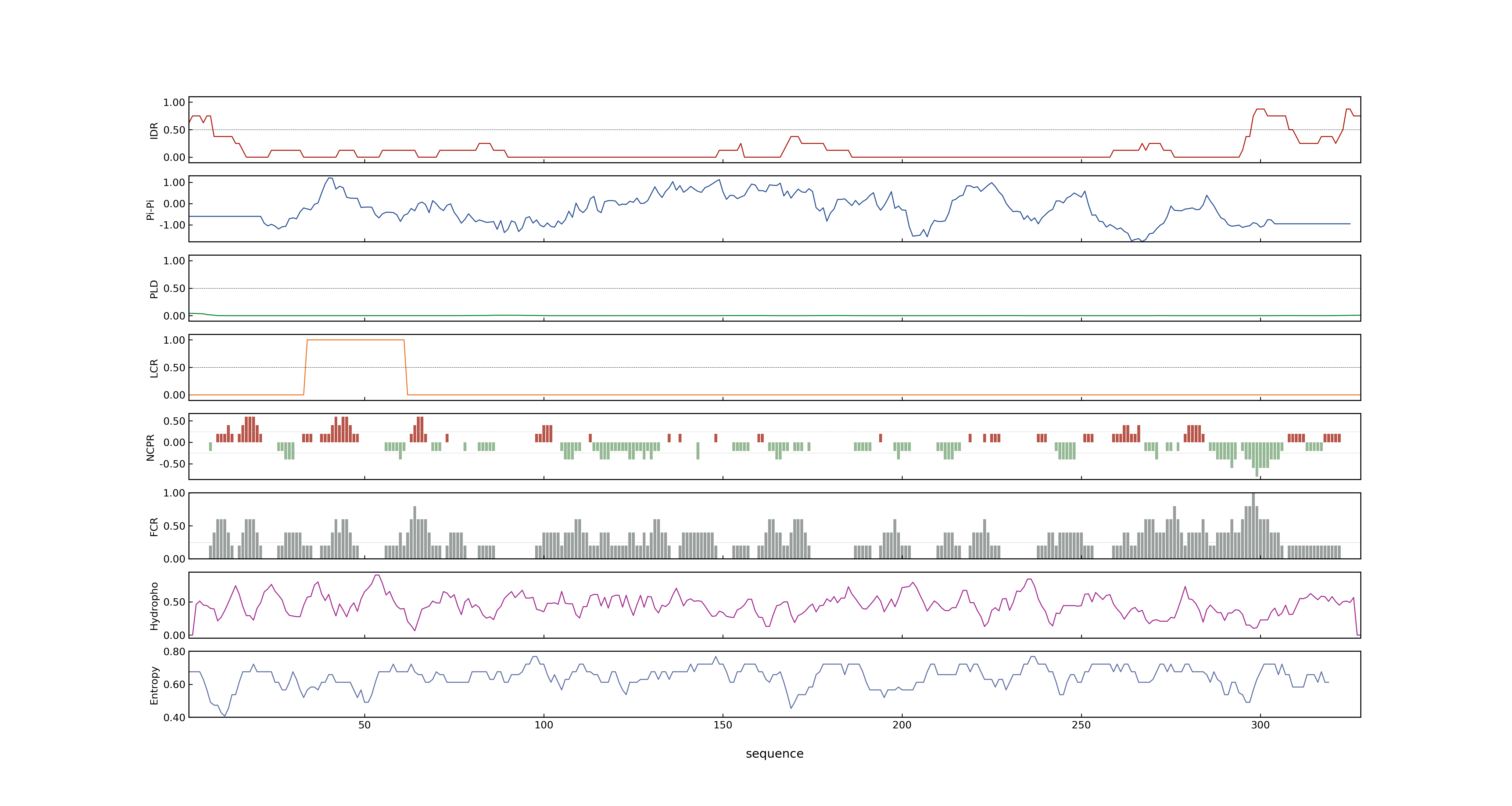Click the 0.50 tick of the FCR panel

174,526
